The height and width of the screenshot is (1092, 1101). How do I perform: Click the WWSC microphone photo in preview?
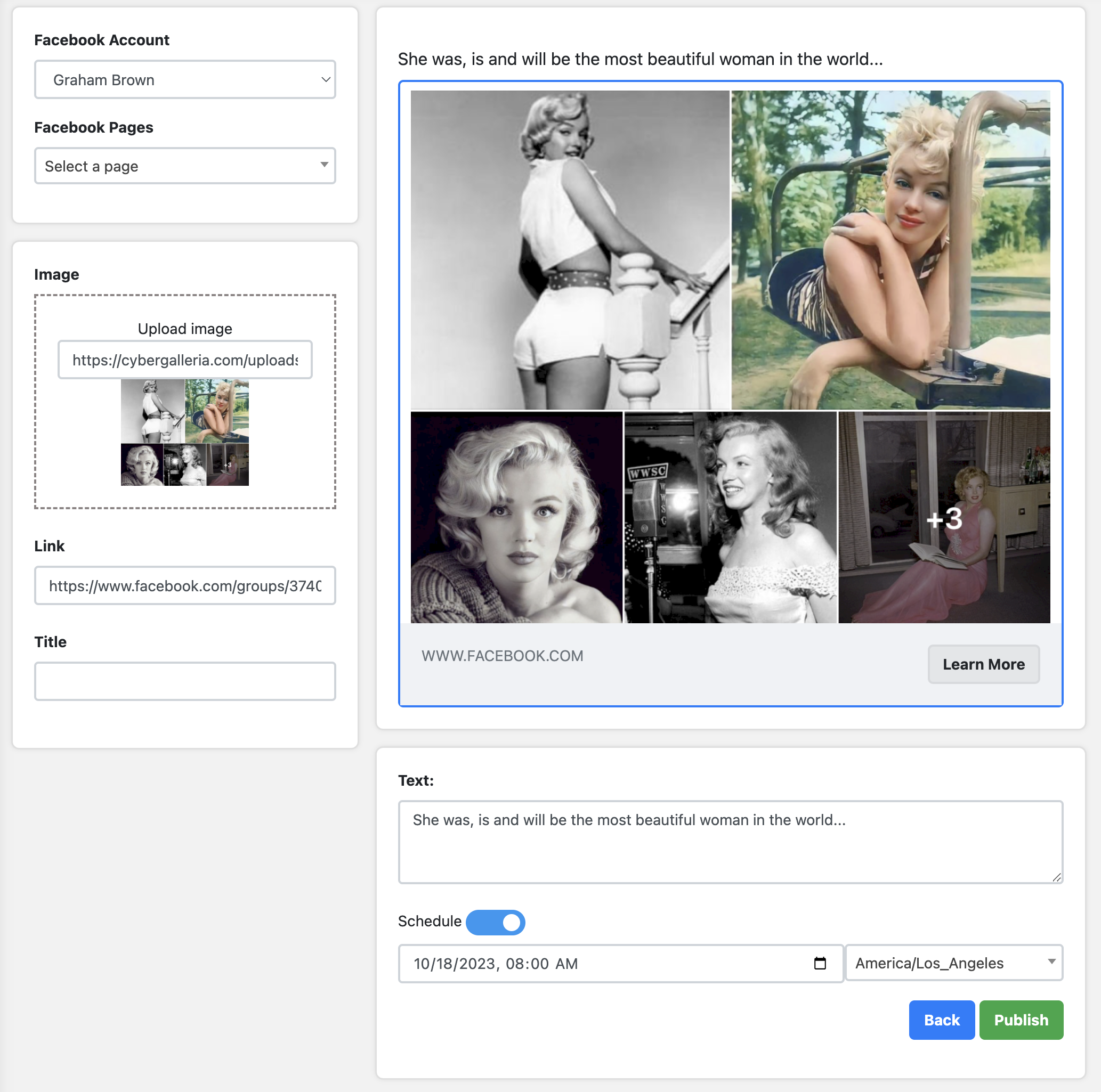pos(730,517)
